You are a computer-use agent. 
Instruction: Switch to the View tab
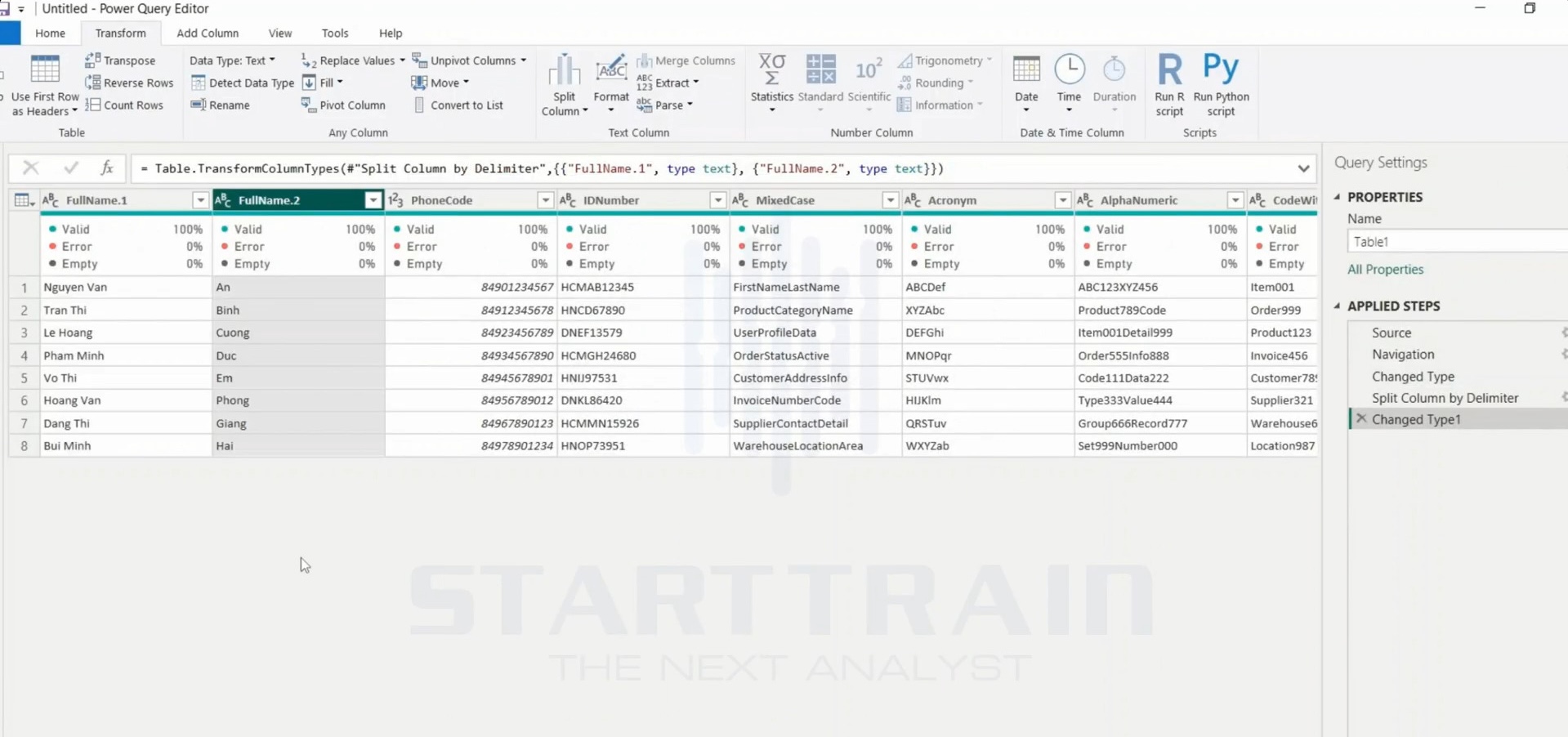click(x=280, y=33)
